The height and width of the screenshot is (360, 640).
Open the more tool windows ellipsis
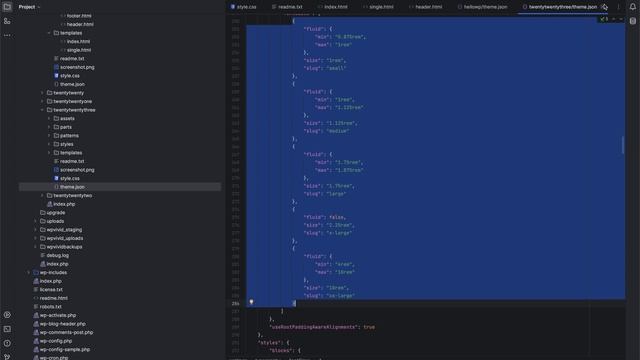[x=7, y=36]
